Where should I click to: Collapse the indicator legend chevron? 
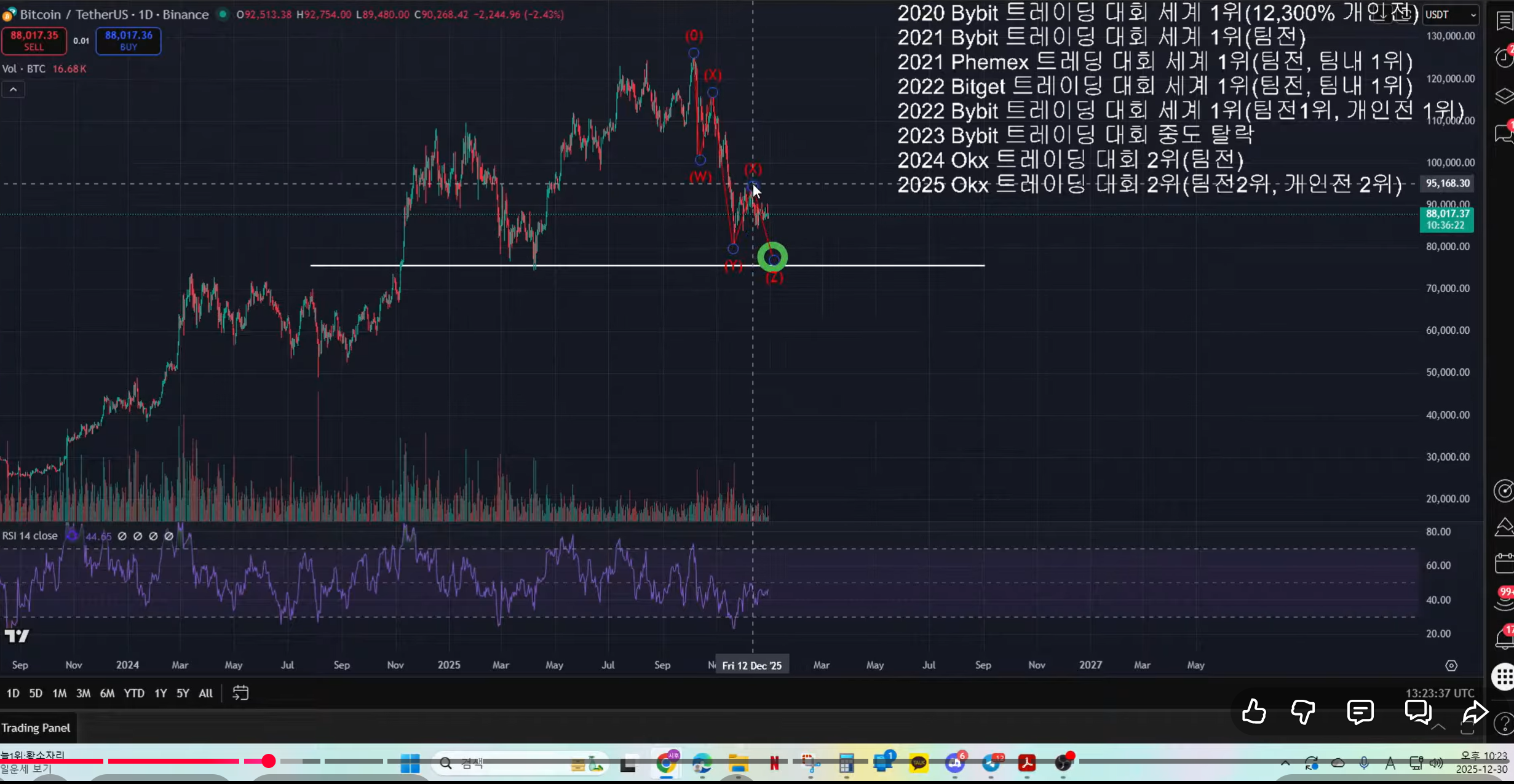coord(13,90)
